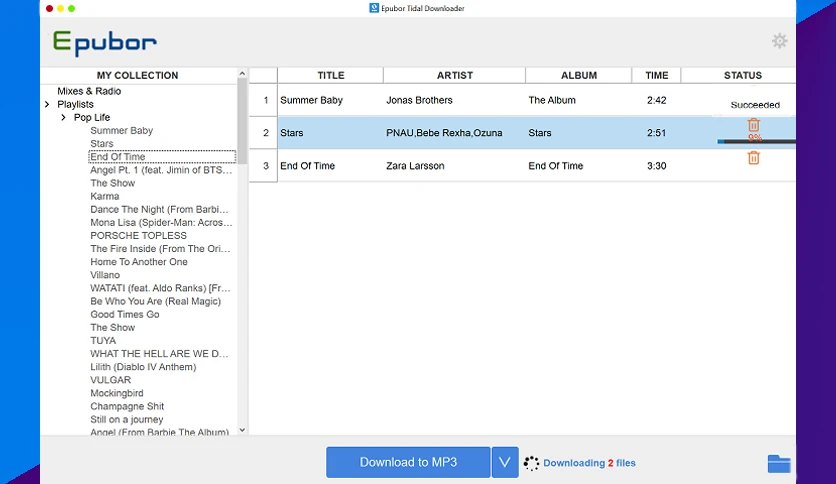The image size is (836, 484).
Task: Select Karma in the collection list
Action: click(104, 196)
